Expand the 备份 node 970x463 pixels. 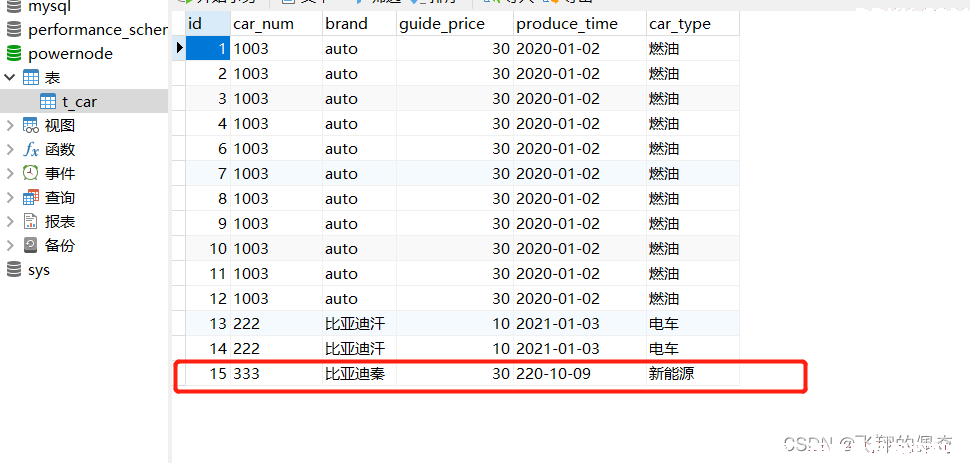[9, 245]
